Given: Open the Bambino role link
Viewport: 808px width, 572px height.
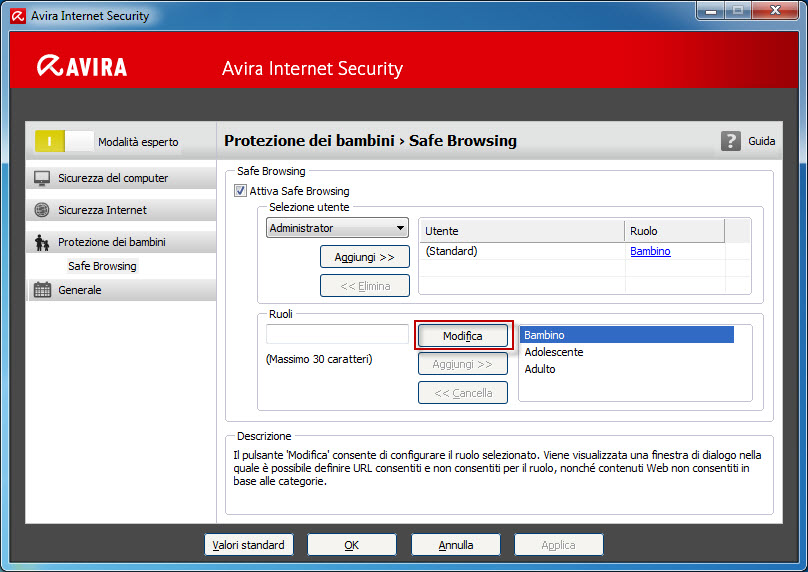Looking at the screenshot, I should pyautogui.click(x=650, y=251).
